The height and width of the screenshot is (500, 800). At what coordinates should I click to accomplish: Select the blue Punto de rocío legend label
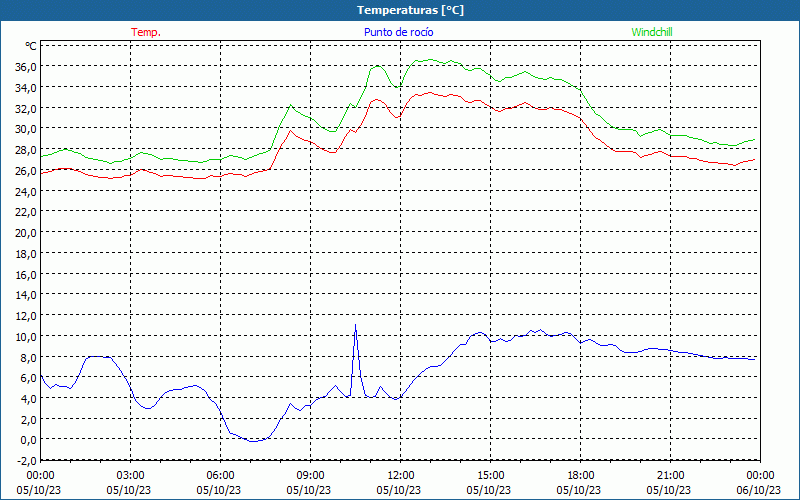pos(398,32)
